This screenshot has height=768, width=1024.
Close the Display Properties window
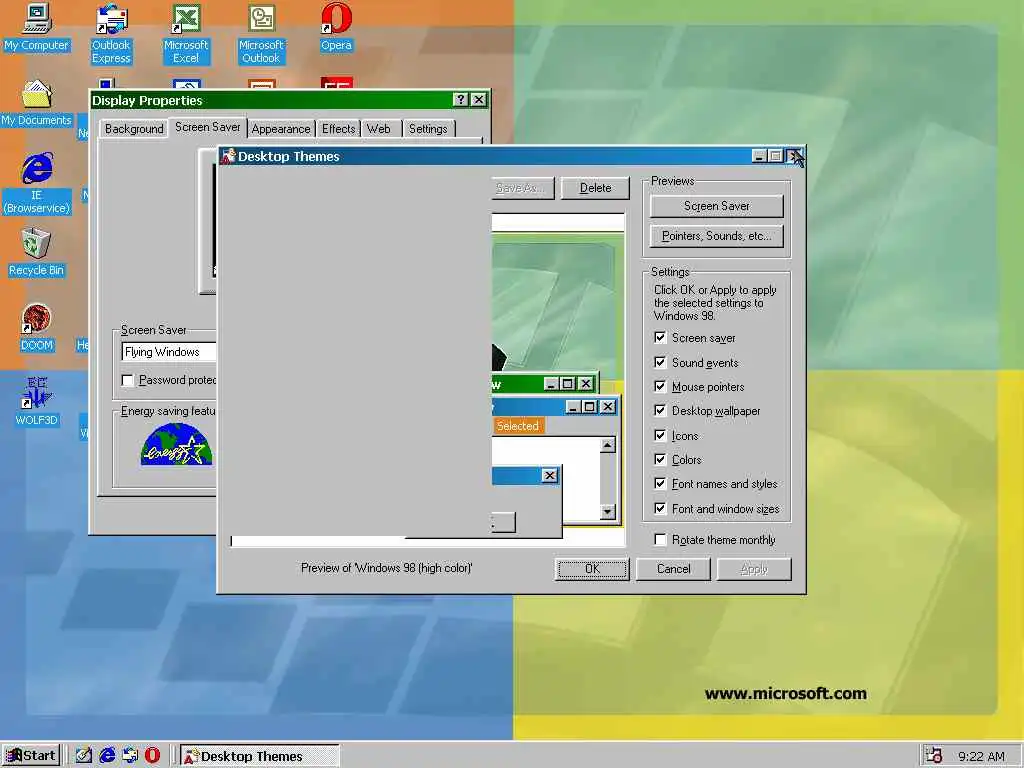click(479, 99)
